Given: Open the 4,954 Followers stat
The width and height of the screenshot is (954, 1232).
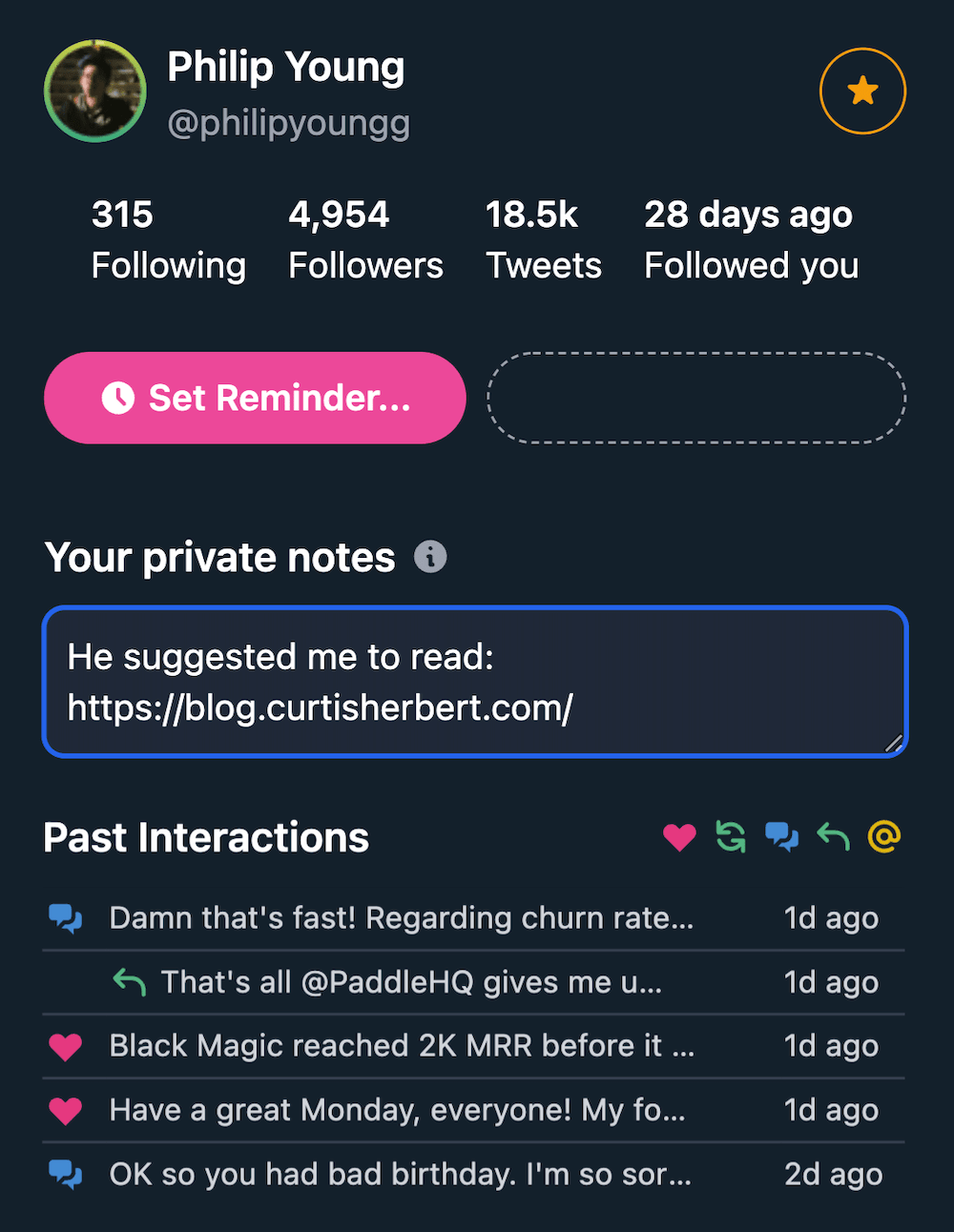Looking at the screenshot, I should 365,240.
